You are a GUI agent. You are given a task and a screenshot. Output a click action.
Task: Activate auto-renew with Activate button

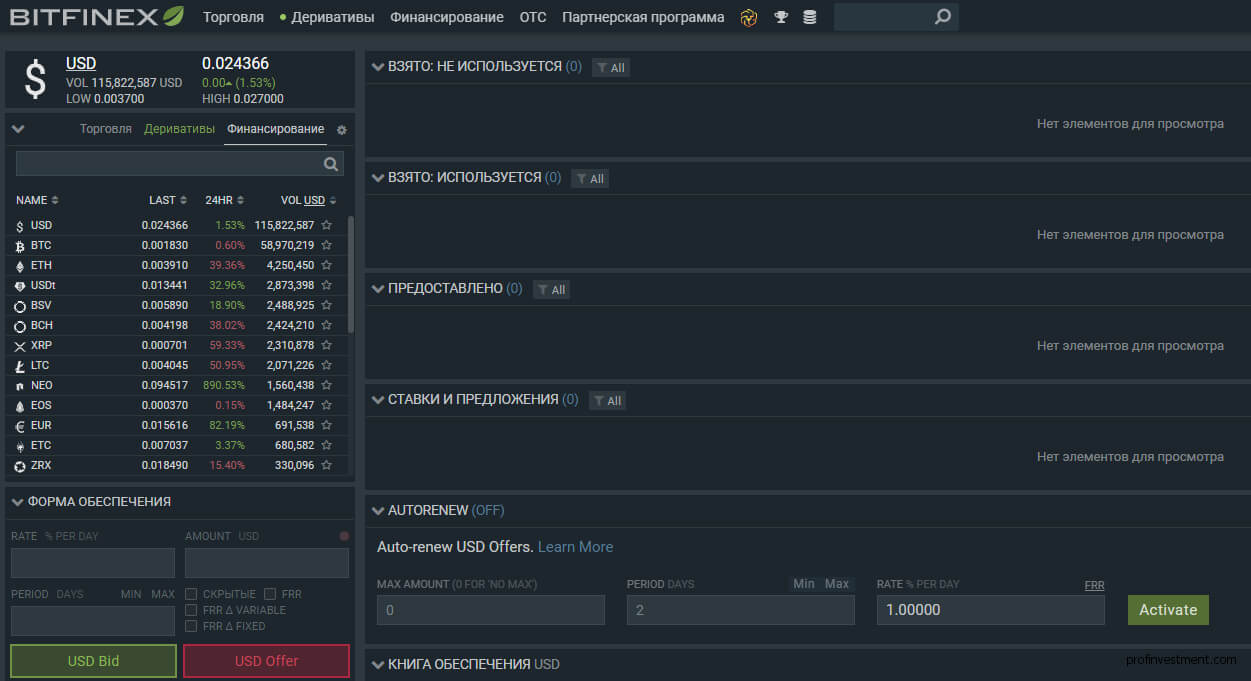pos(1168,610)
